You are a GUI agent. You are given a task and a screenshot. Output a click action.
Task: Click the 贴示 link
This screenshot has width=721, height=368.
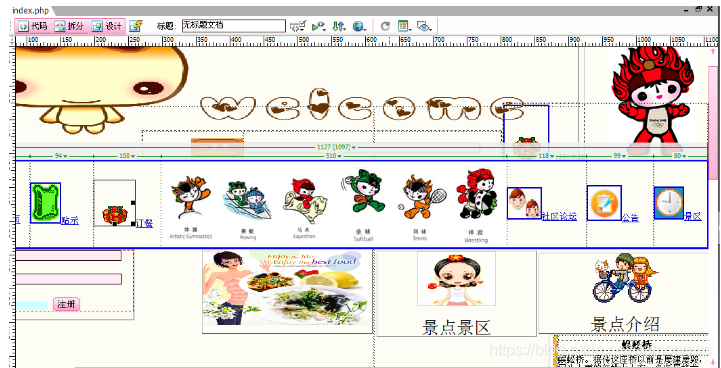(x=70, y=221)
